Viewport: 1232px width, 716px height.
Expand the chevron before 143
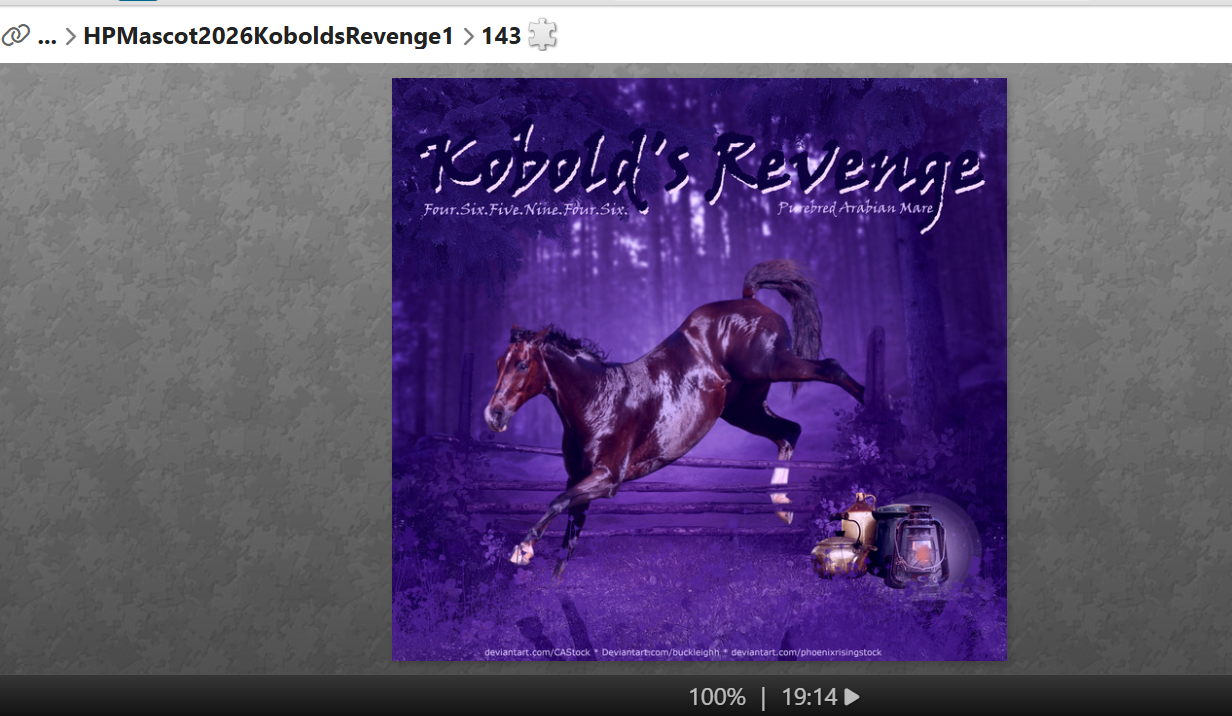pyautogui.click(x=468, y=37)
